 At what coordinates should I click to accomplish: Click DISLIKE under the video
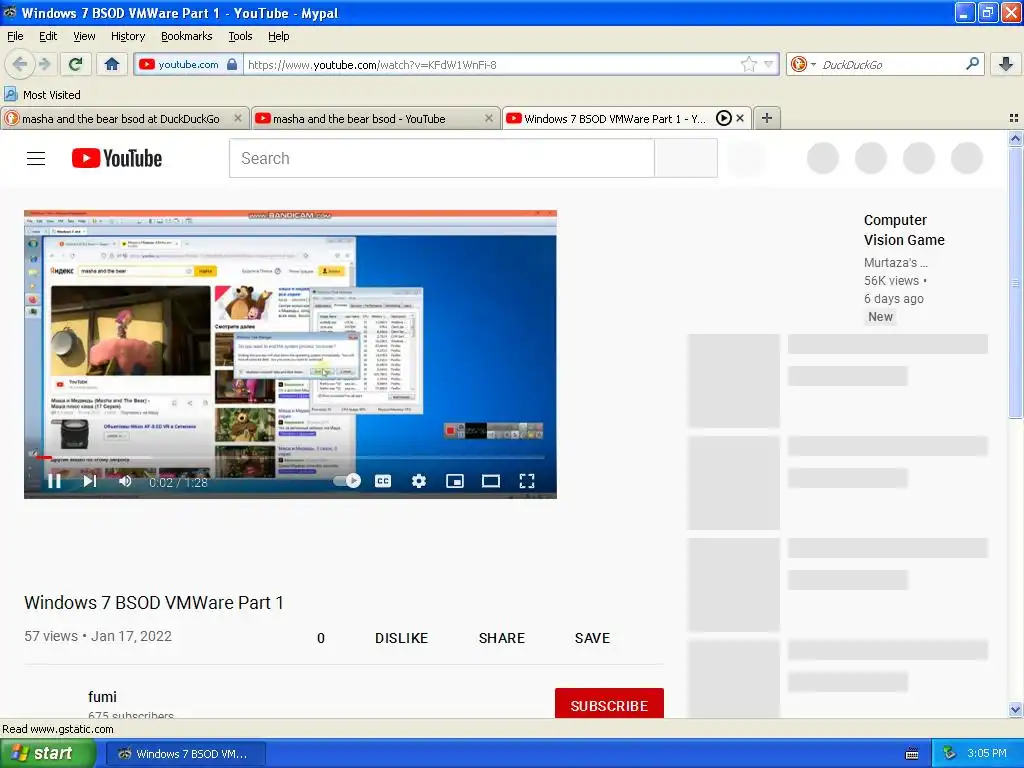[x=401, y=638]
